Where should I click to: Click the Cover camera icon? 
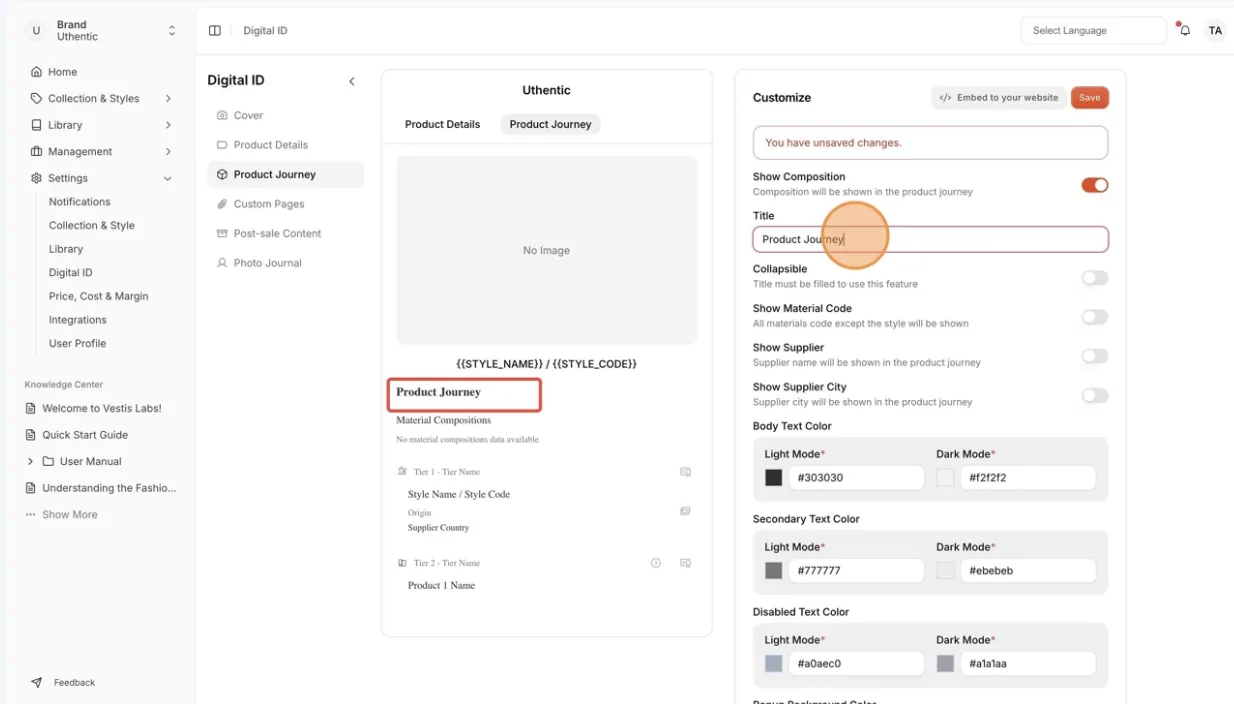[222, 115]
